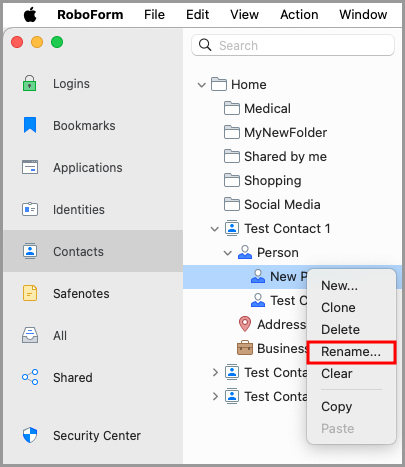Open the Edit menu
Viewport: 405px width, 467px height.
click(197, 15)
